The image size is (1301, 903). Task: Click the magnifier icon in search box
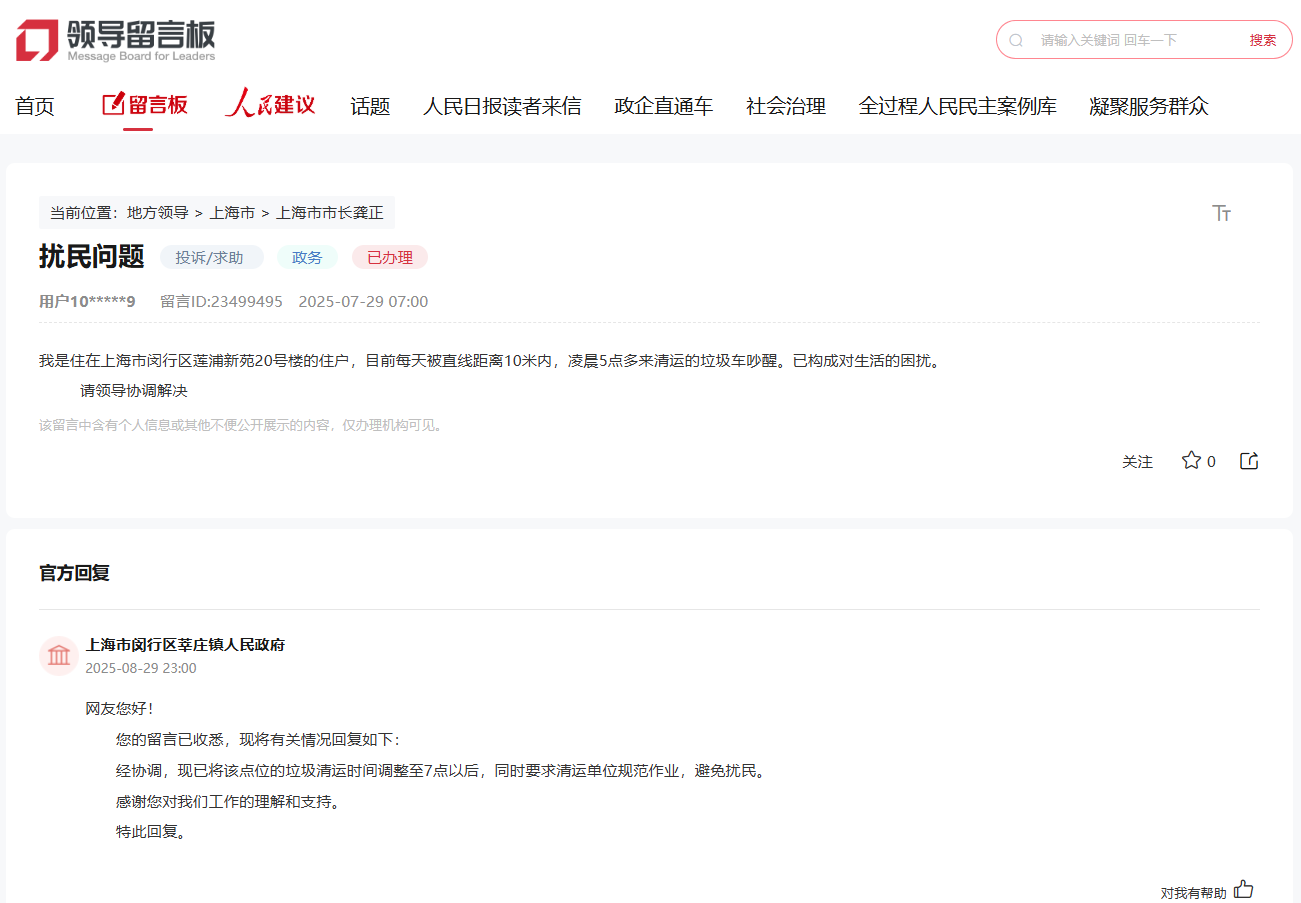(x=1016, y=40)
